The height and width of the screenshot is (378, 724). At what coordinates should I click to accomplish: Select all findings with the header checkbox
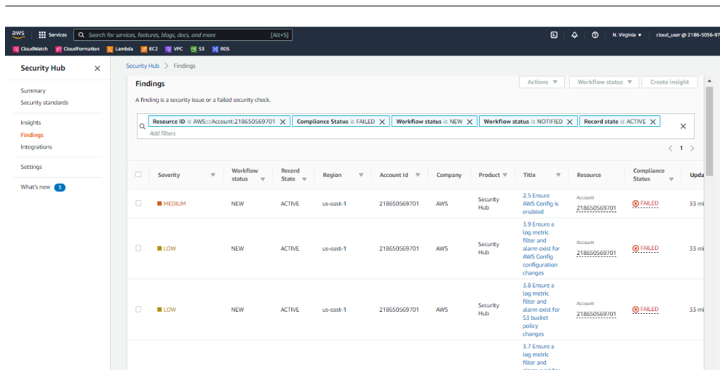138,174
